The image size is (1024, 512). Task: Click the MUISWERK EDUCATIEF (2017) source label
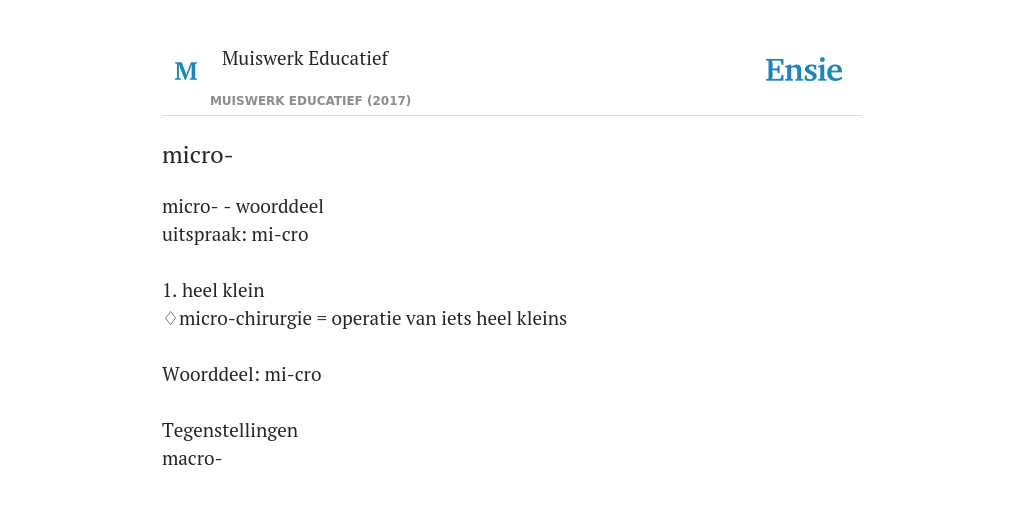pos(310,101)
